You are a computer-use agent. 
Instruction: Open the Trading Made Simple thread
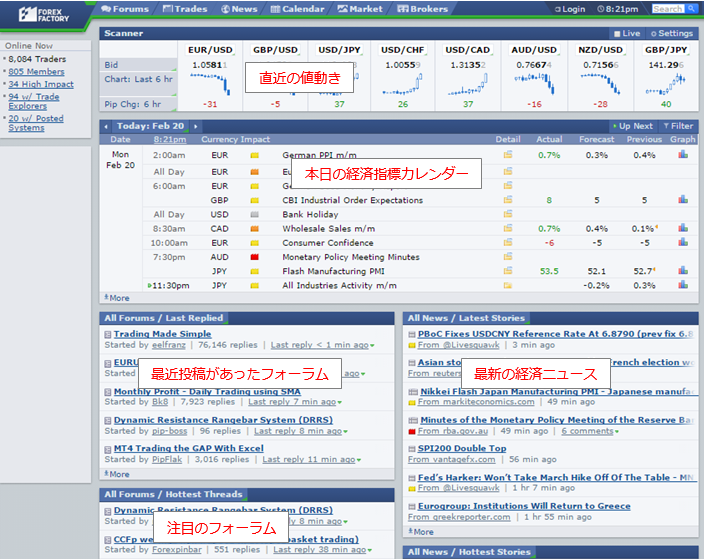click(x=163, y=334)
